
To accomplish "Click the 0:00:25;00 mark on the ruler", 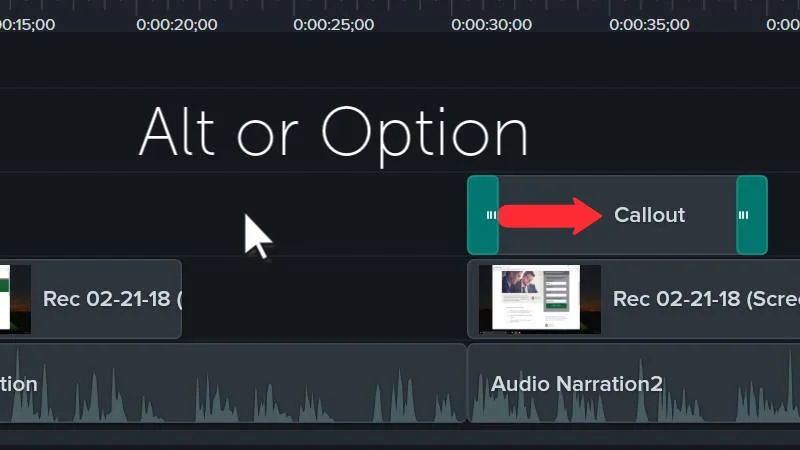I will (334, 24).
